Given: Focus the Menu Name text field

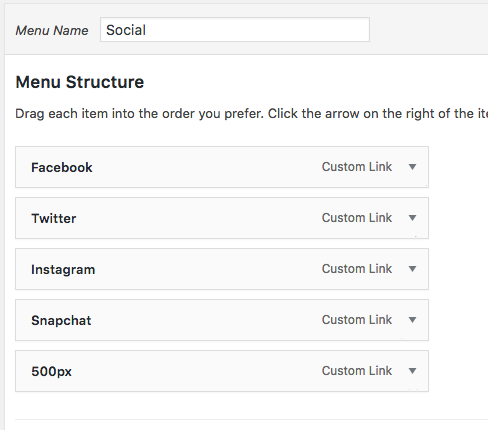Looking at the screenshot, I should (235, 30).
